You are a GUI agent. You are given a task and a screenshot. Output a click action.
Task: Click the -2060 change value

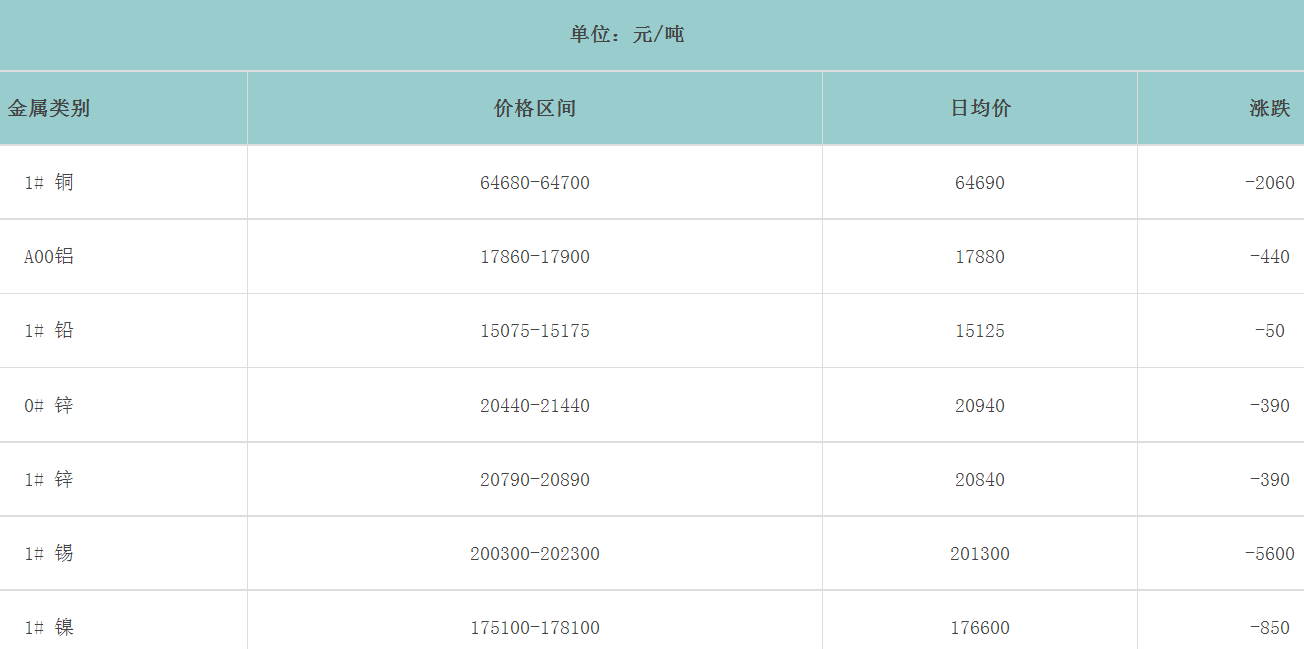(1269, 183)
